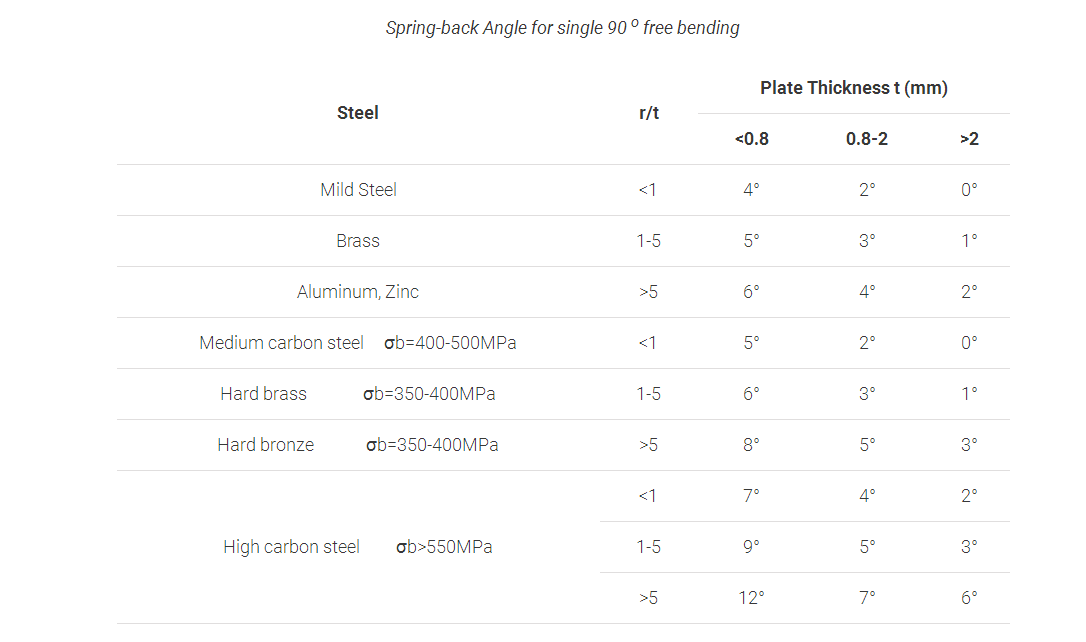Screen dimensions: 1086x642
Task: Click the <0.8 thickness subheader
Action: point(752,139)
